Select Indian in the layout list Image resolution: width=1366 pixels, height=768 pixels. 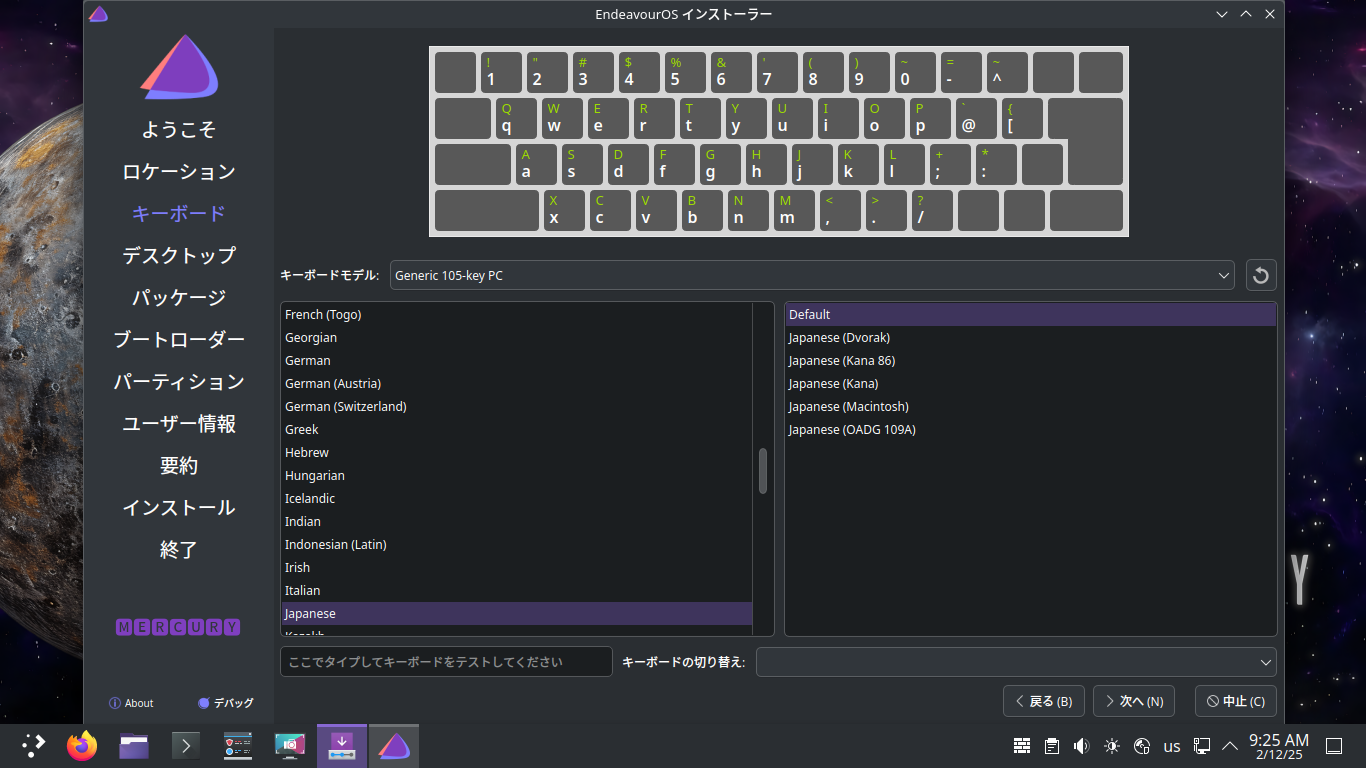[516, 521]
